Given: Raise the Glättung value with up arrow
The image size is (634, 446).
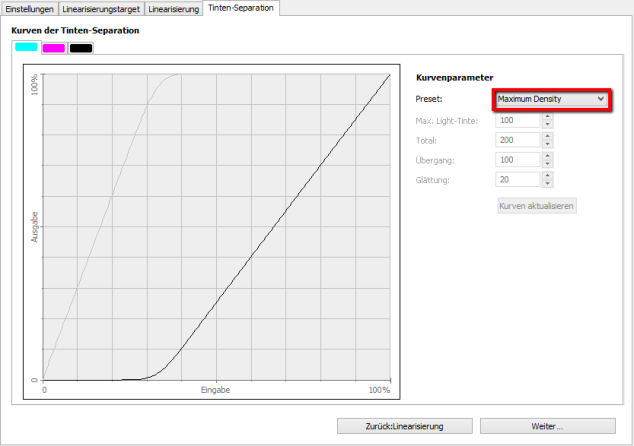Looking at the screenshot, I should [547, 176].
